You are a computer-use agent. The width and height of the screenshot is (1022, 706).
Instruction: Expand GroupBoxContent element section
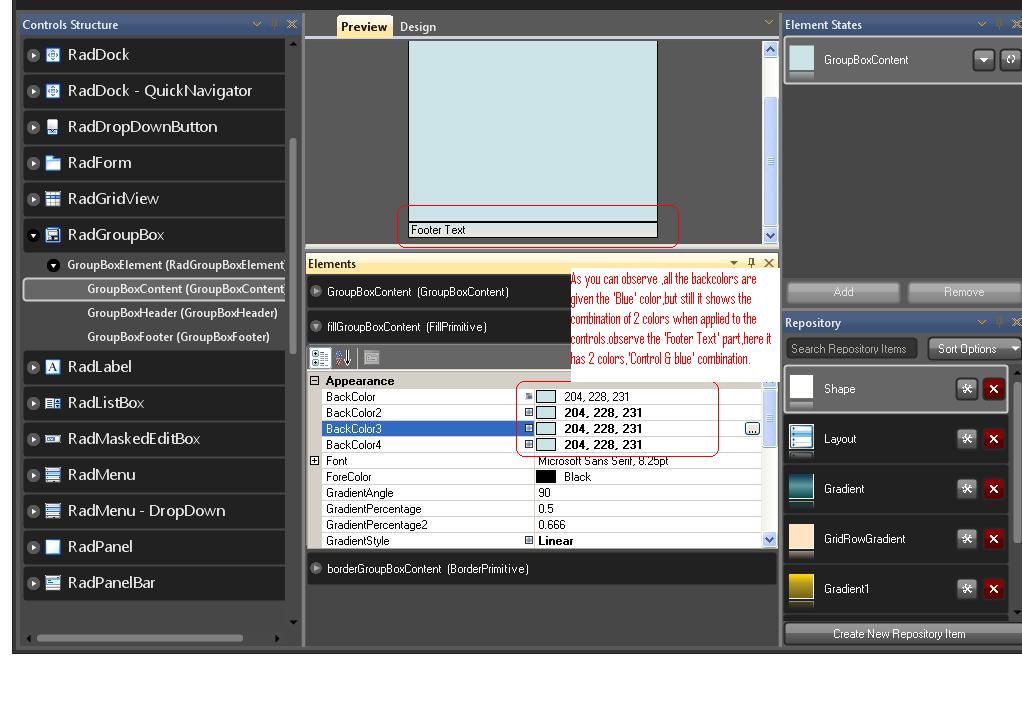(316, 291)
